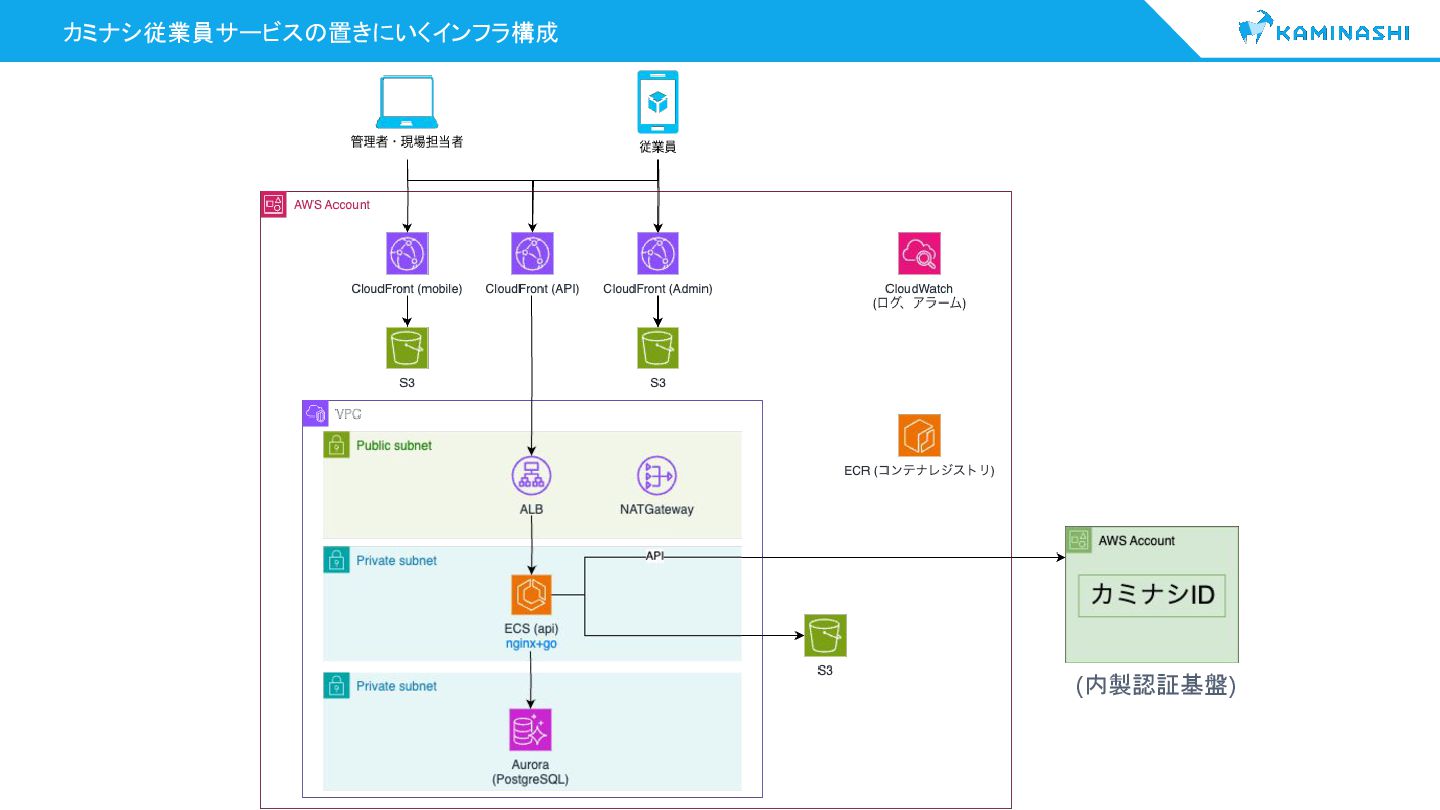The width and height of the screenshot is (1440, 810).
Task: Click the API label on the arrow
Action: coord(655,556)
